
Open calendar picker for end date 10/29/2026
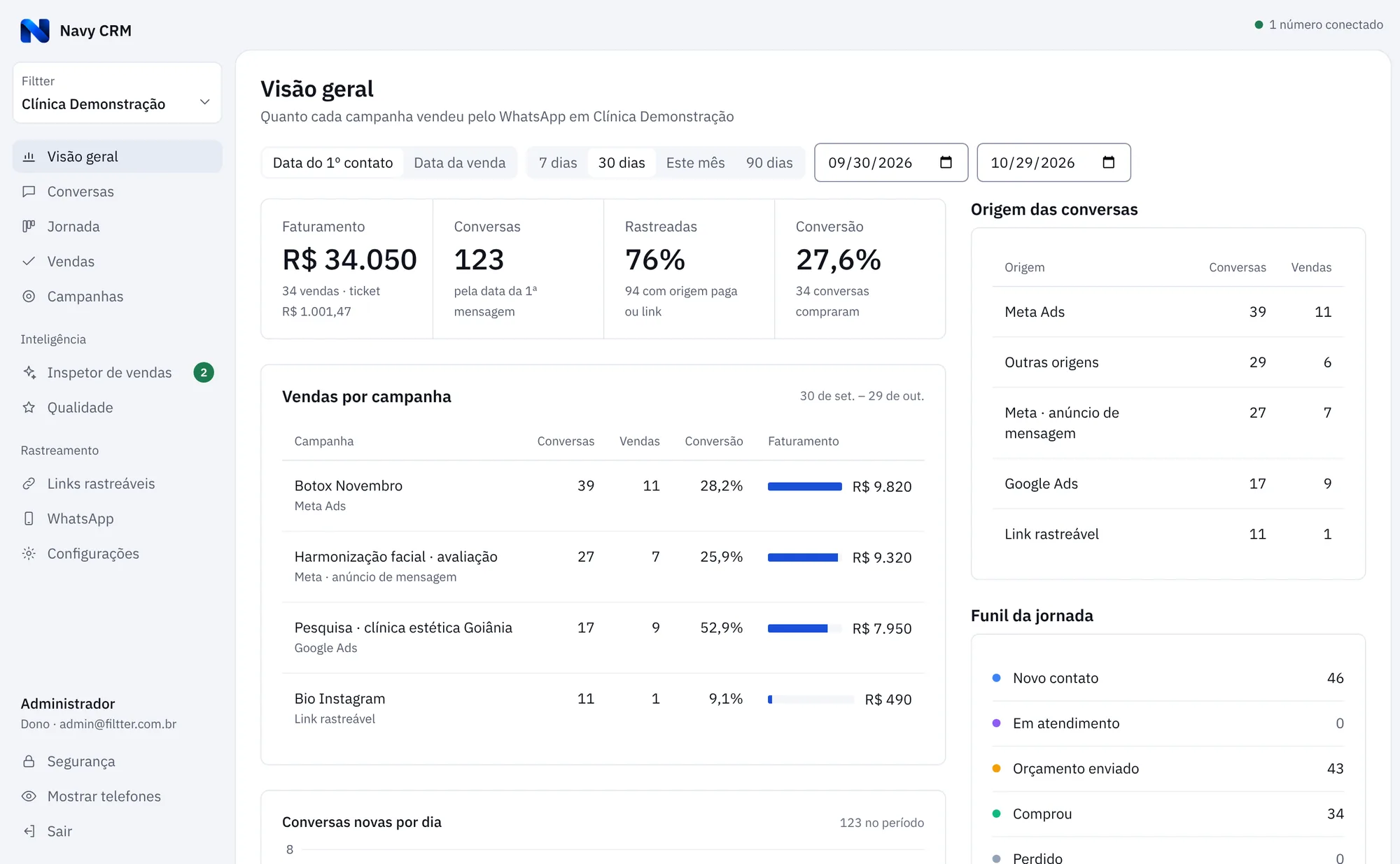click(x=1108, y=162)
